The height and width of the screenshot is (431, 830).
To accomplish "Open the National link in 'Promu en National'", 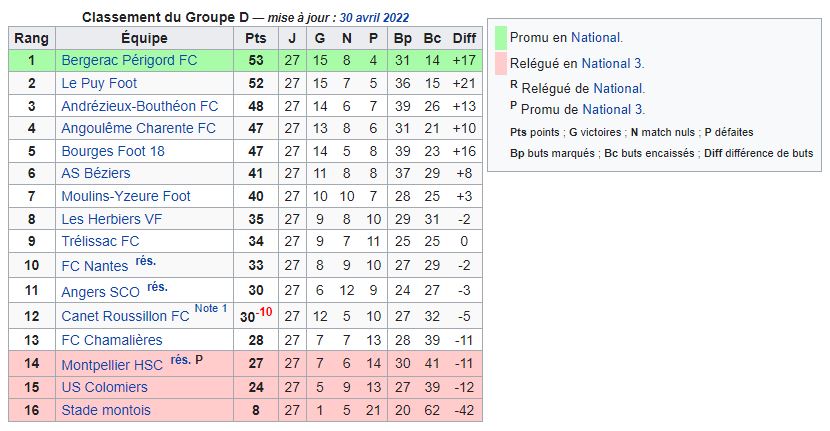I will (x=596, y=38).
